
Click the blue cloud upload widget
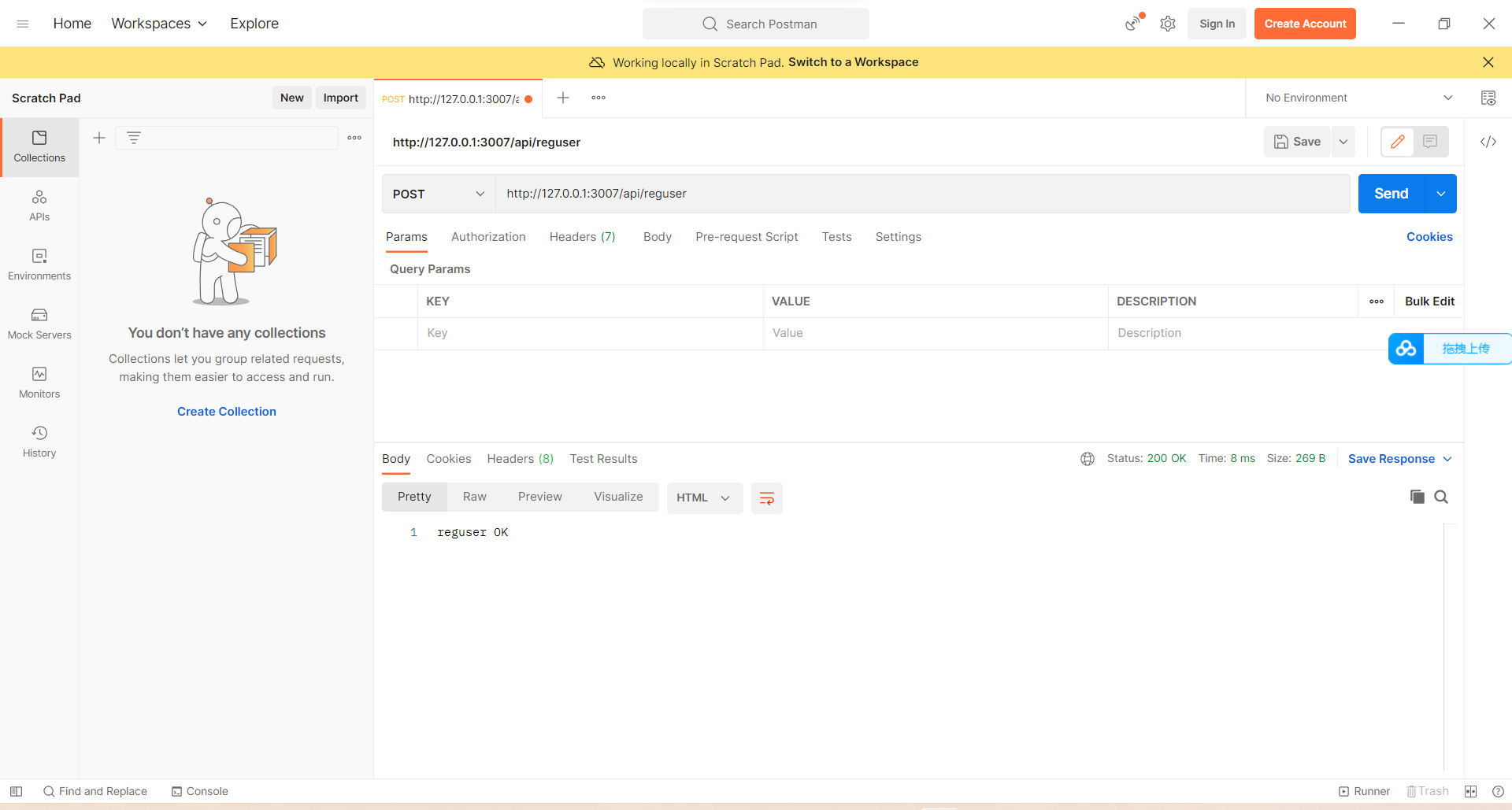tap(1449, 349)
